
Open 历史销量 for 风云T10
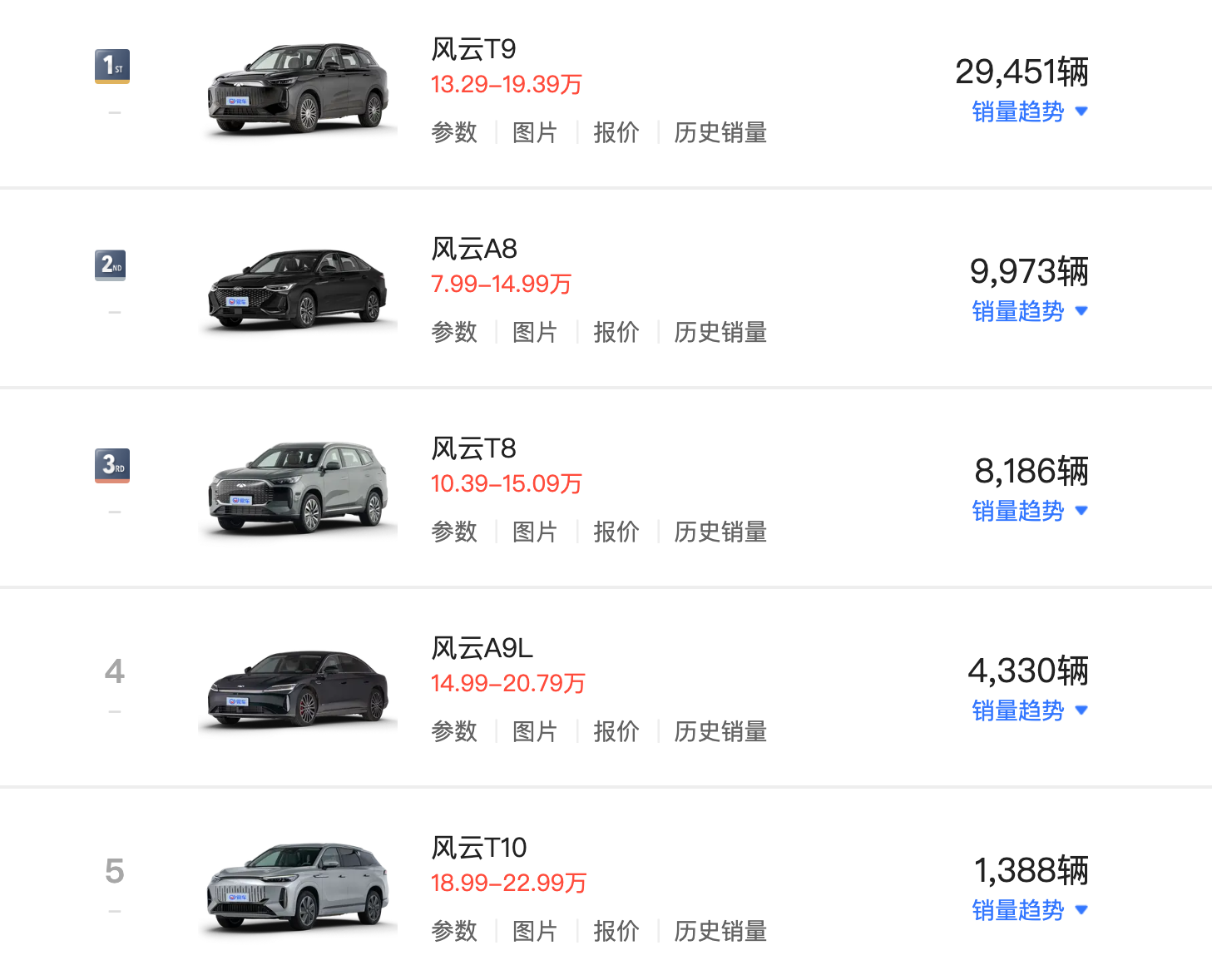720,931
